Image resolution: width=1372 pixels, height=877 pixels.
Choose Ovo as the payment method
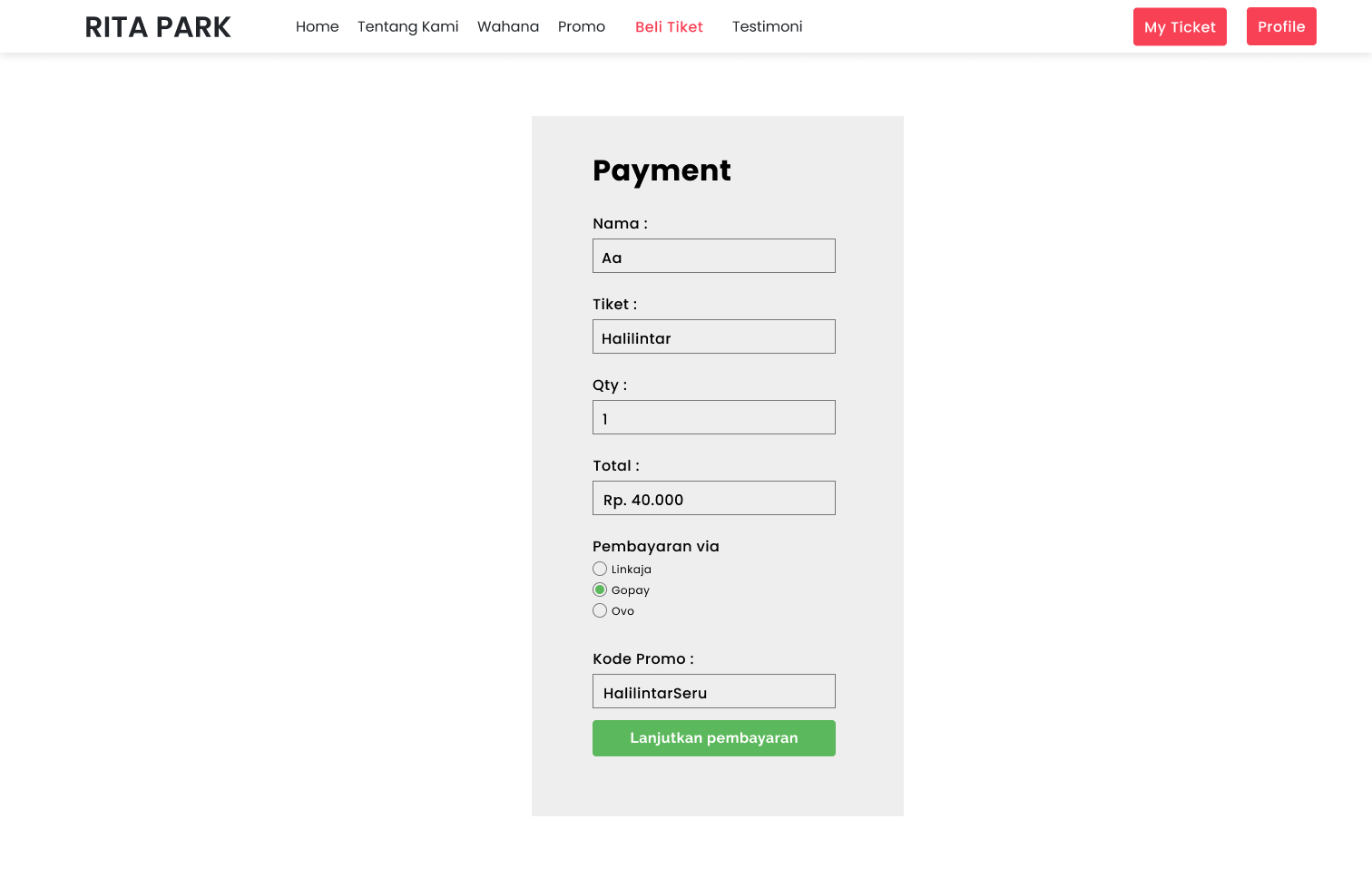600,610
